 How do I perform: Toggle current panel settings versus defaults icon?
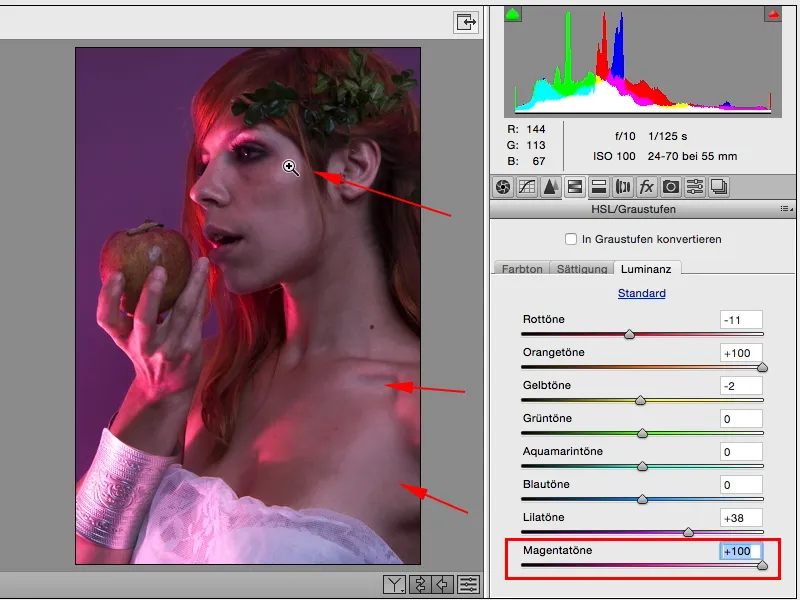point(468,585)
